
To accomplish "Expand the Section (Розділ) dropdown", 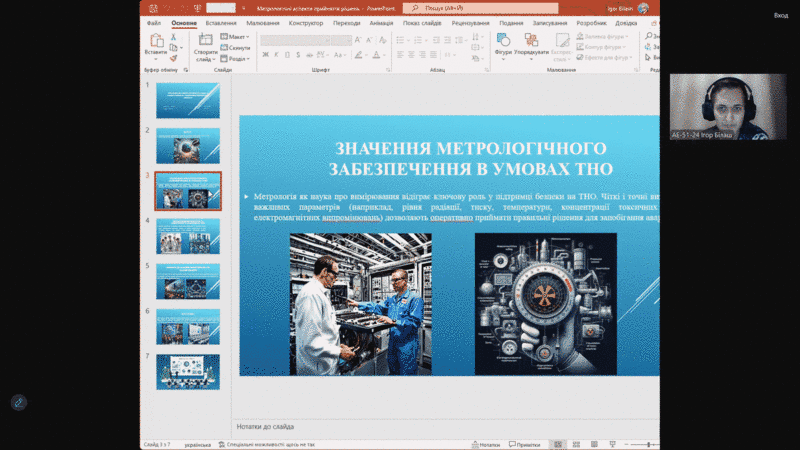I will [x=237, y=58].
